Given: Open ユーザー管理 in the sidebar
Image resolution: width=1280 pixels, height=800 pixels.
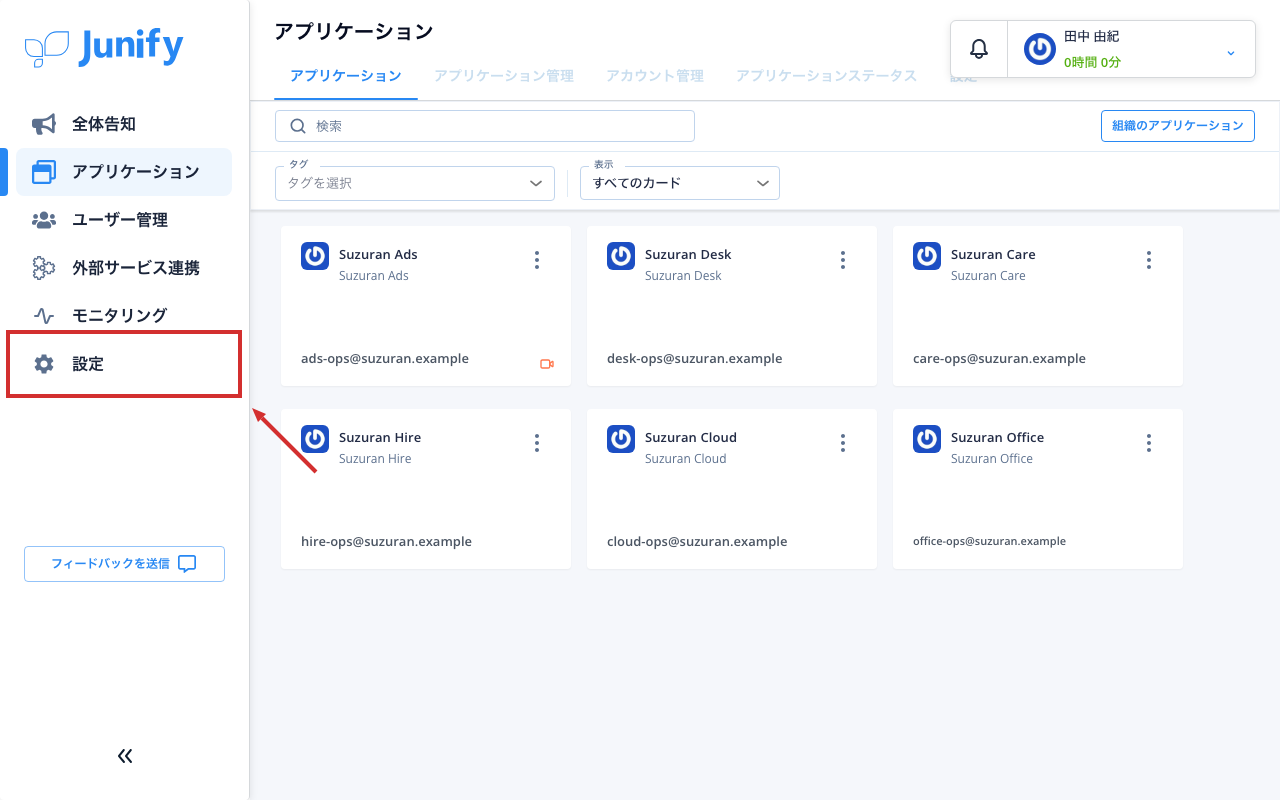Looking at the screenshot, I should 124,220.
